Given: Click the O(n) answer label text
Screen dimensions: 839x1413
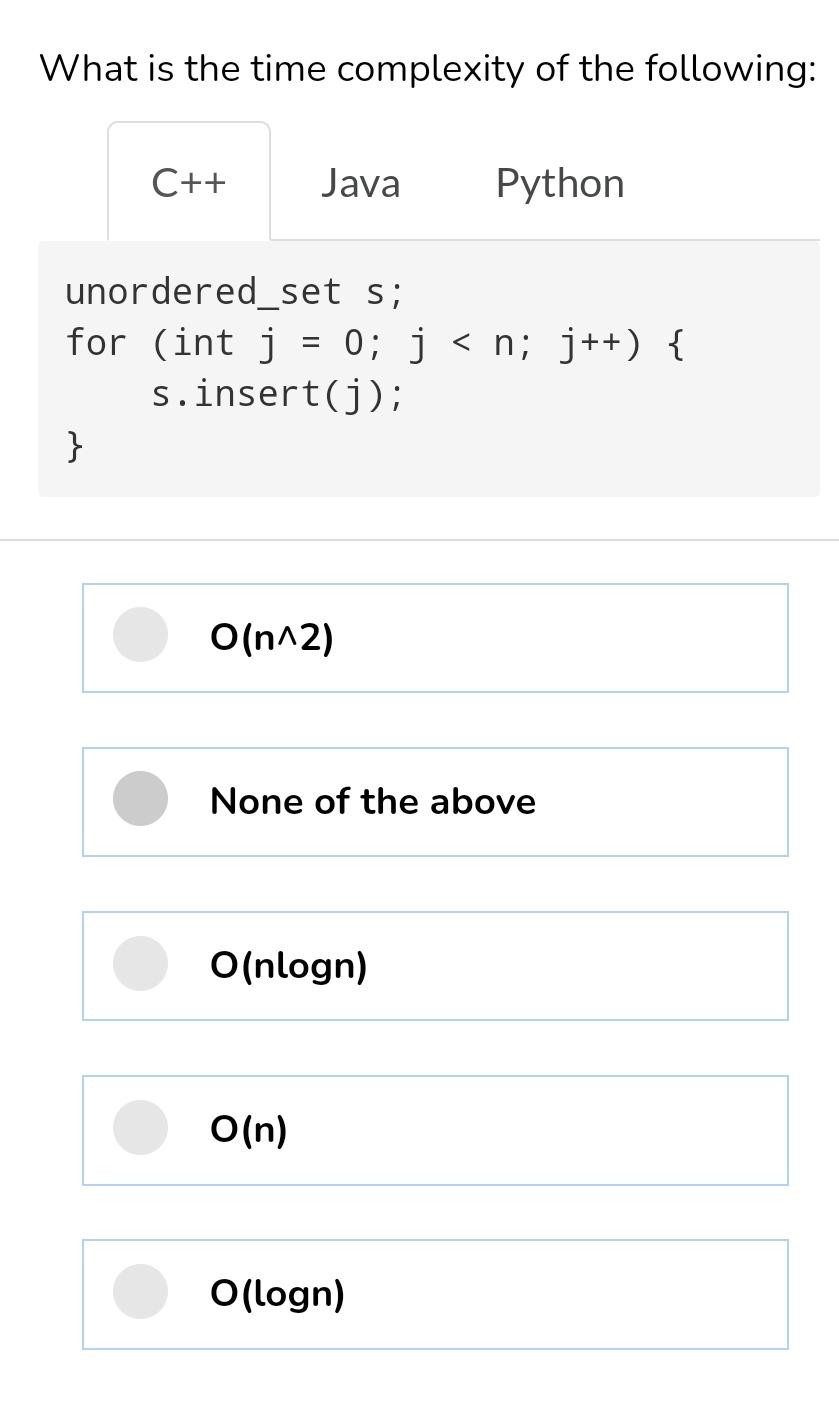Looking at the screenshot, I should click(x=249, y=1130).
